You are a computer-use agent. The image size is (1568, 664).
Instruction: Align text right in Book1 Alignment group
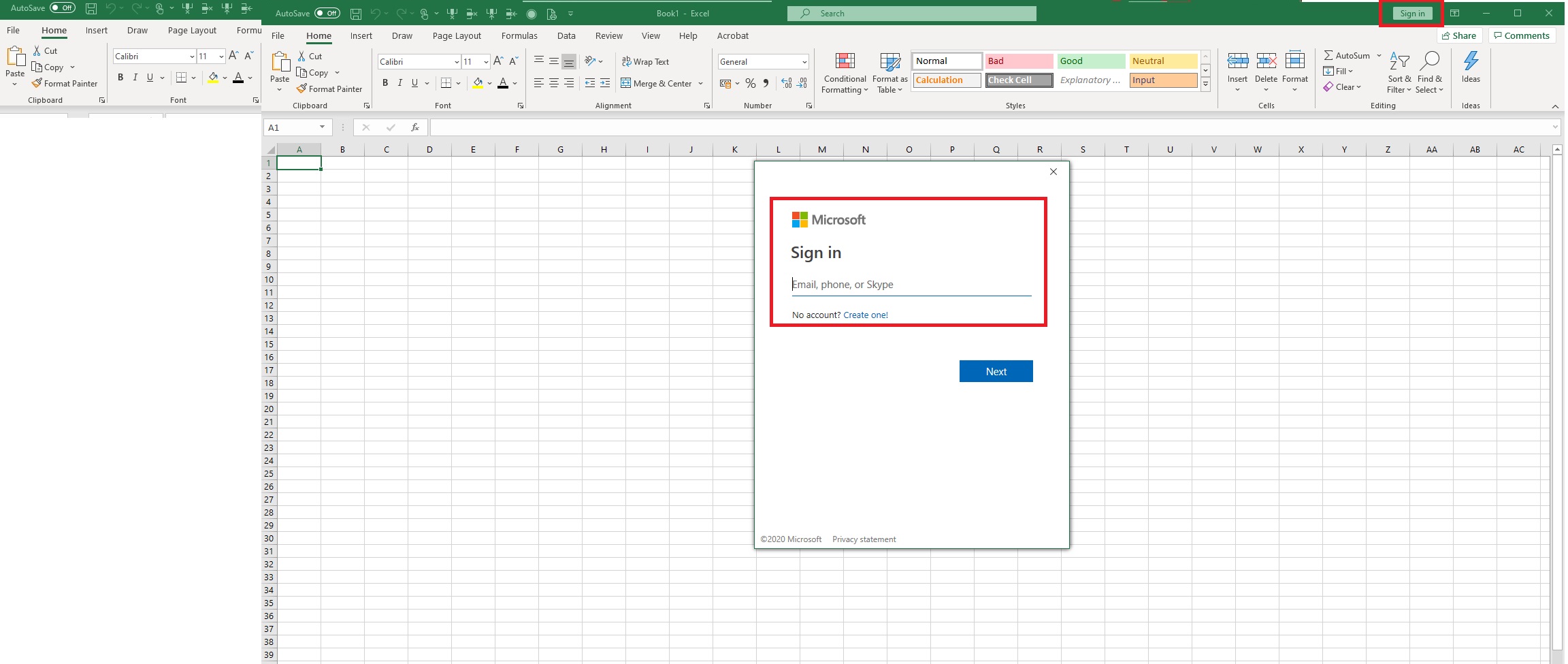coord(569,83)
